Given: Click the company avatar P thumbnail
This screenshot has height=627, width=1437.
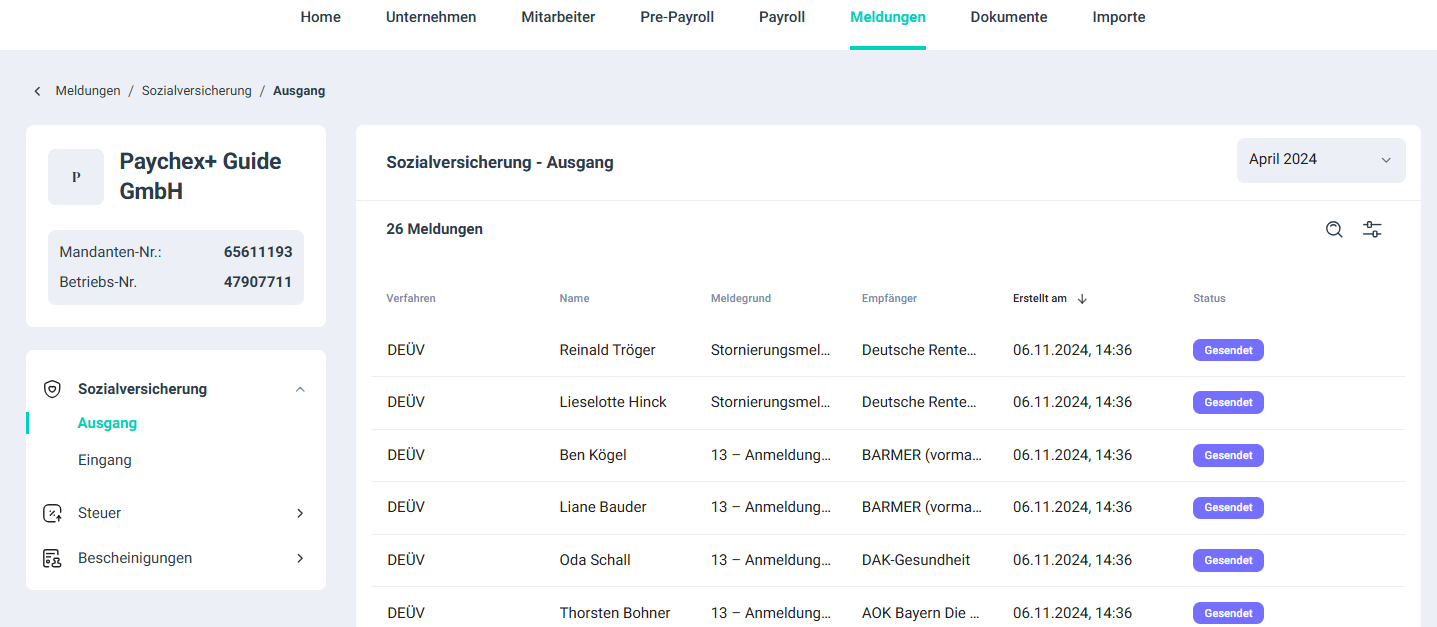Looking at the screenshot, I should point(76,177).
